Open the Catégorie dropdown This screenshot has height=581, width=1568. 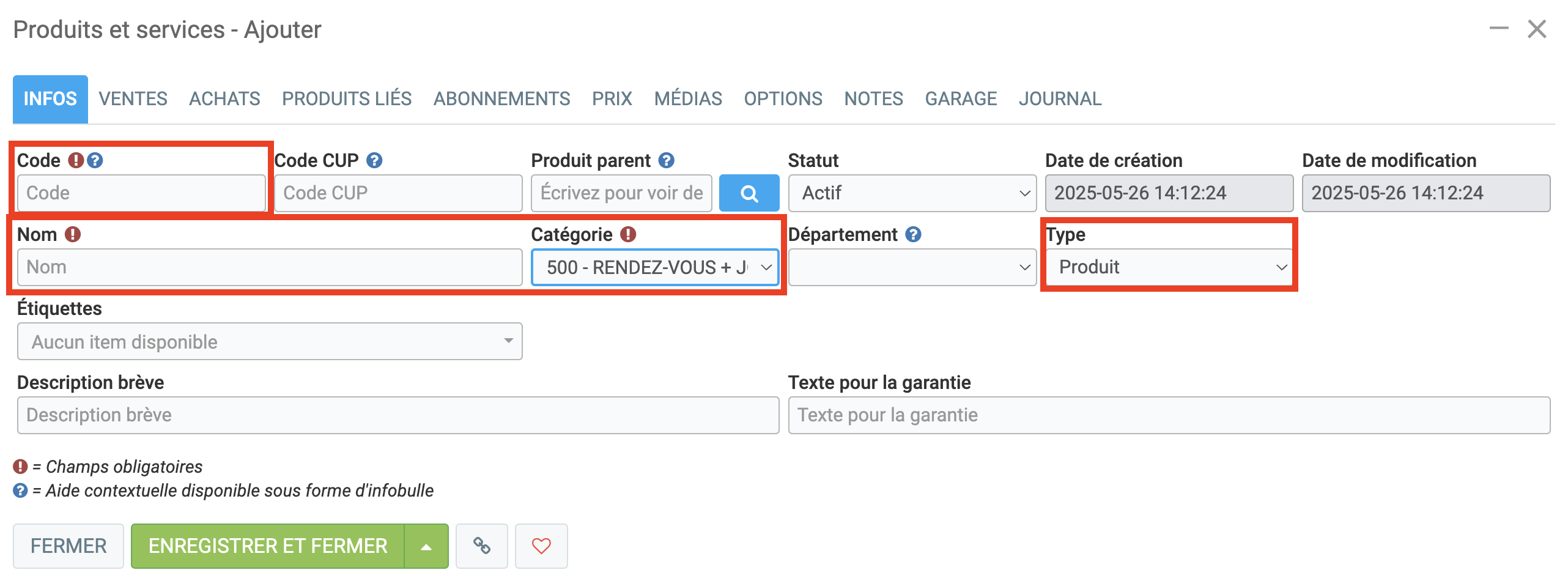pyautogui.click(x=654, y=267)
